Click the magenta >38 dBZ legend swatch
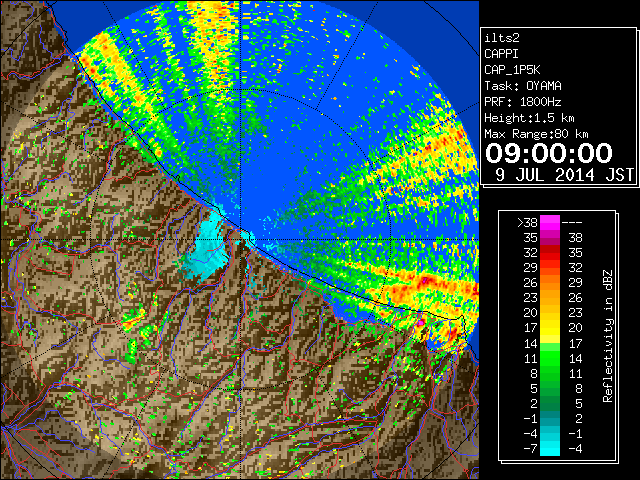This screenshot has width=640, height=480. click(x=550, y=222)
